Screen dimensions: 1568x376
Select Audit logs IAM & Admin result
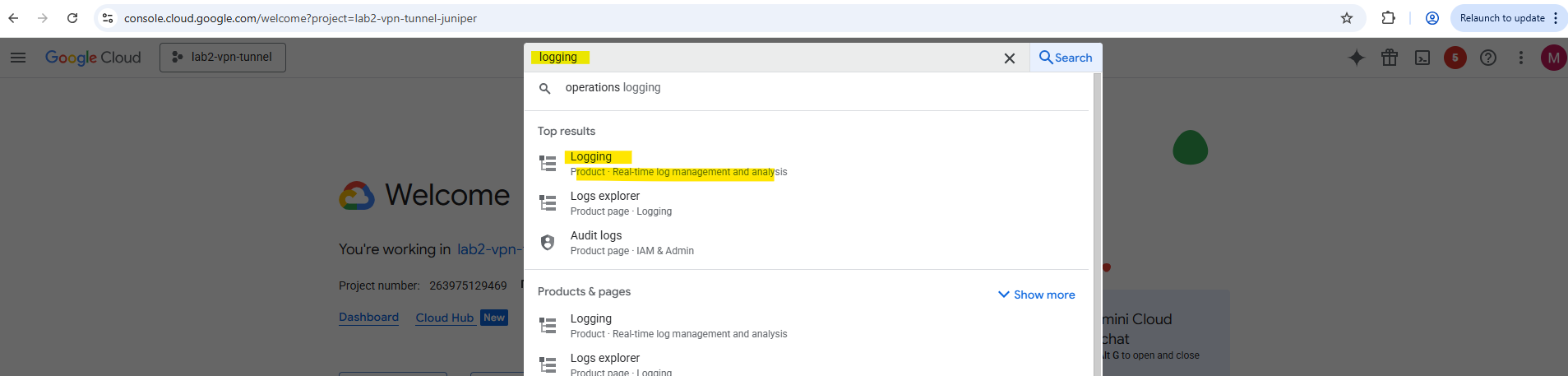tap(596, 236)
